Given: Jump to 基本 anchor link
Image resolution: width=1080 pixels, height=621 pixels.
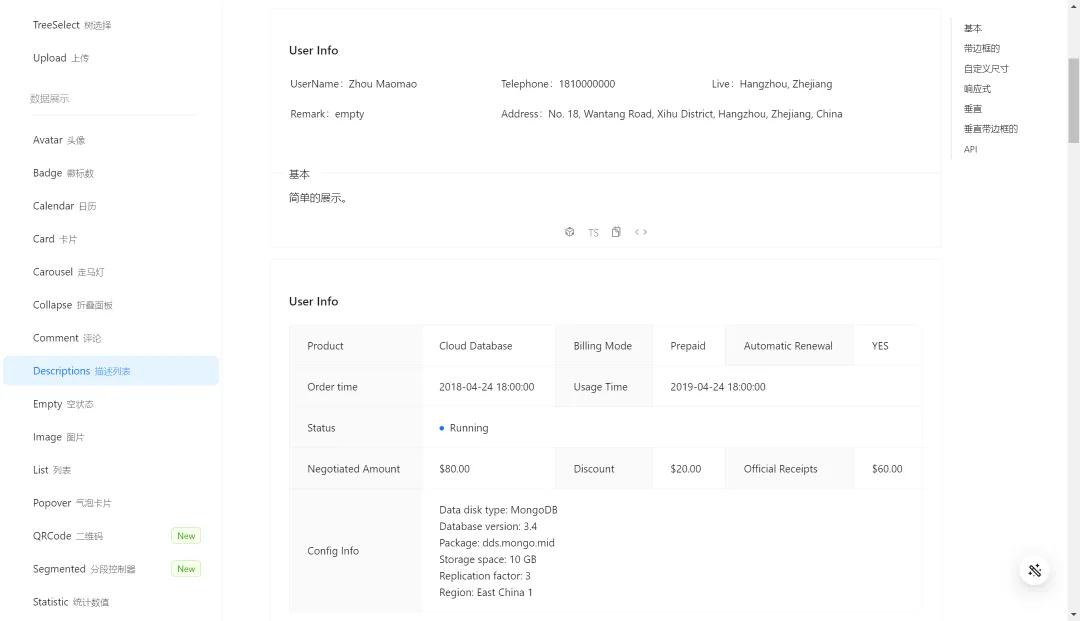Looking at the screenshot, I should coord(973,29).
